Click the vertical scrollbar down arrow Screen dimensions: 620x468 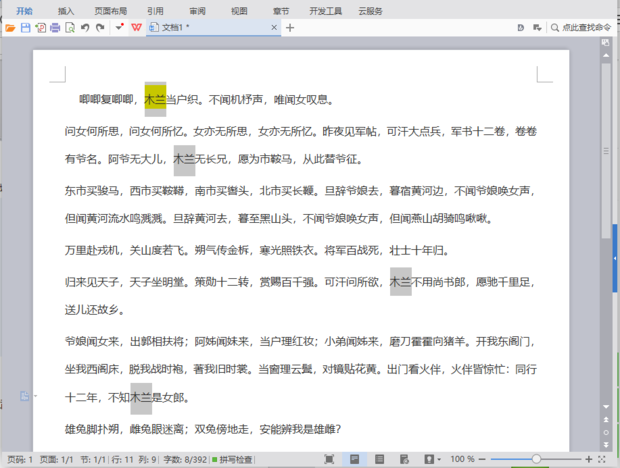pos(606,406)
